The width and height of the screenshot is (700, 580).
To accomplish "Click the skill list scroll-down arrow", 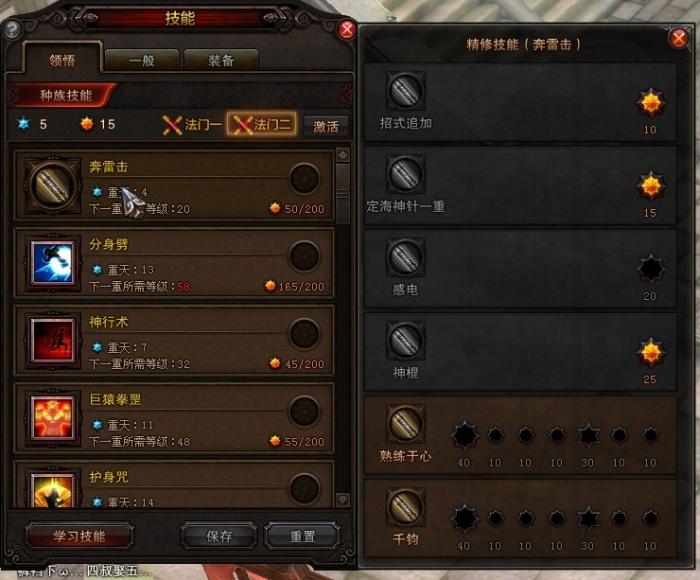I will pos(343,499).
